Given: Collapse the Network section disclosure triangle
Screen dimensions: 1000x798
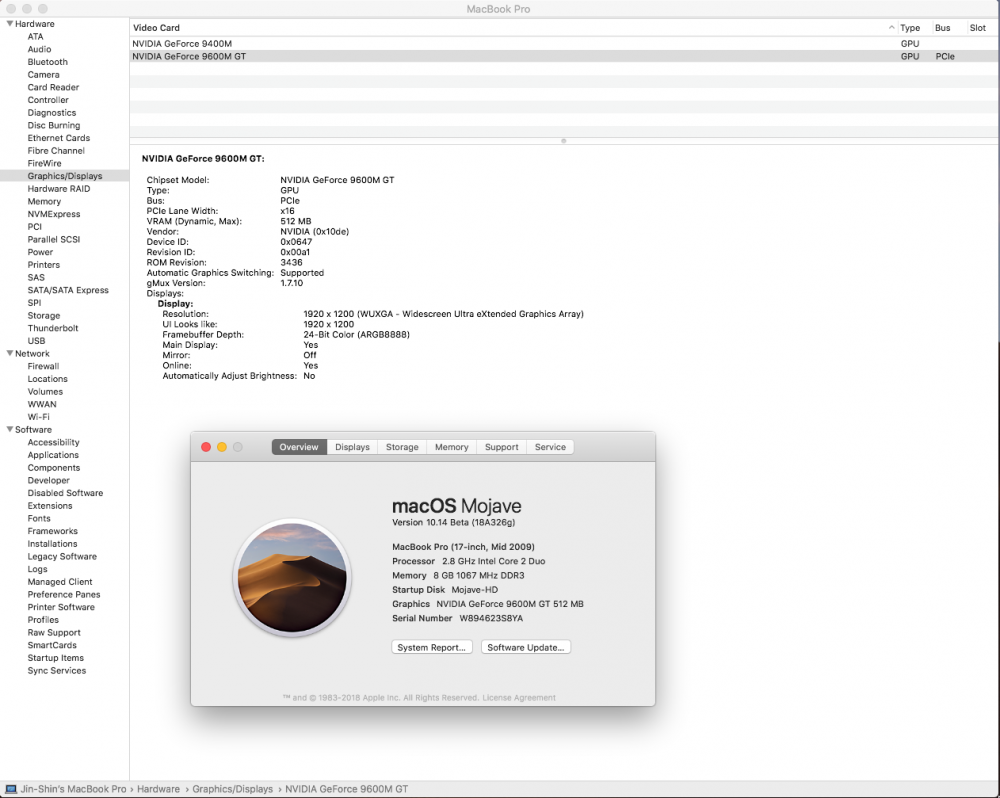Looking at the screenshot, I should point(10,353).
